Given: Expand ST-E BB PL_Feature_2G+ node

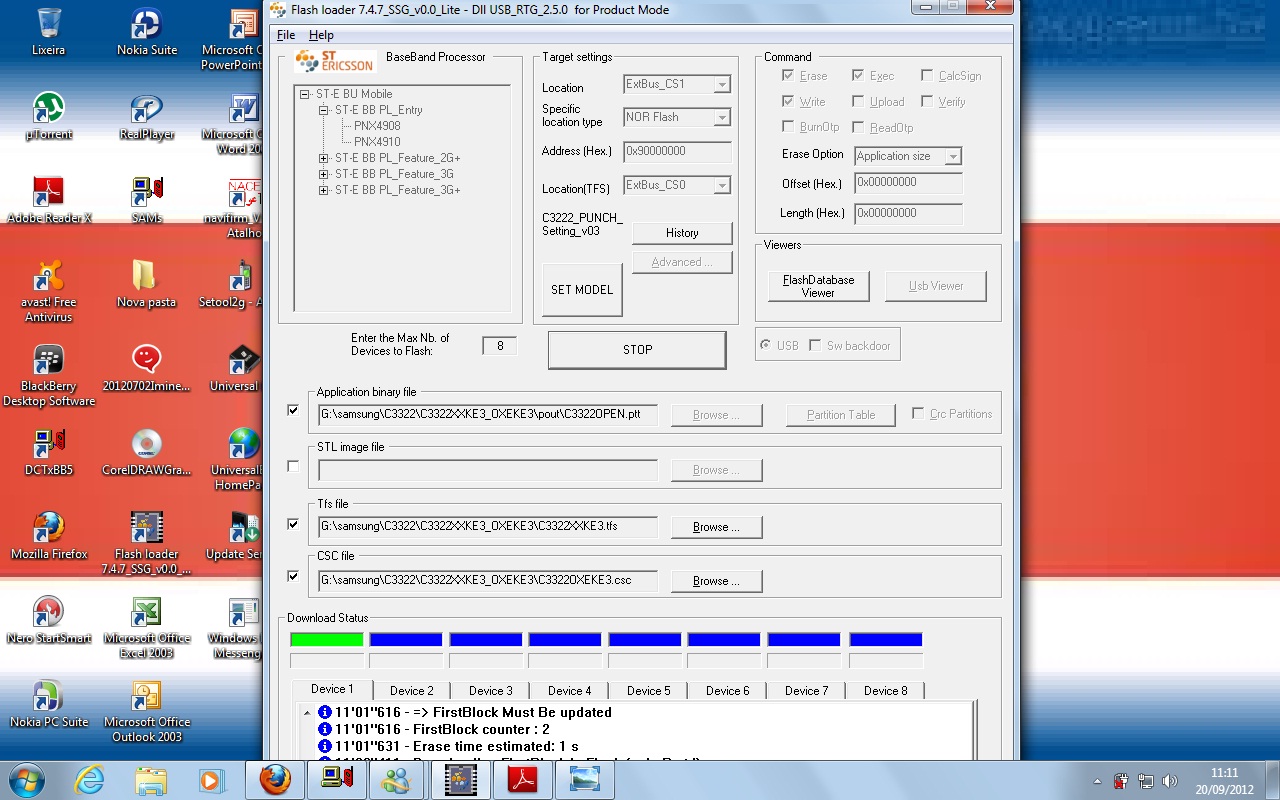Looking at the screenshot, I should (324, 158).
